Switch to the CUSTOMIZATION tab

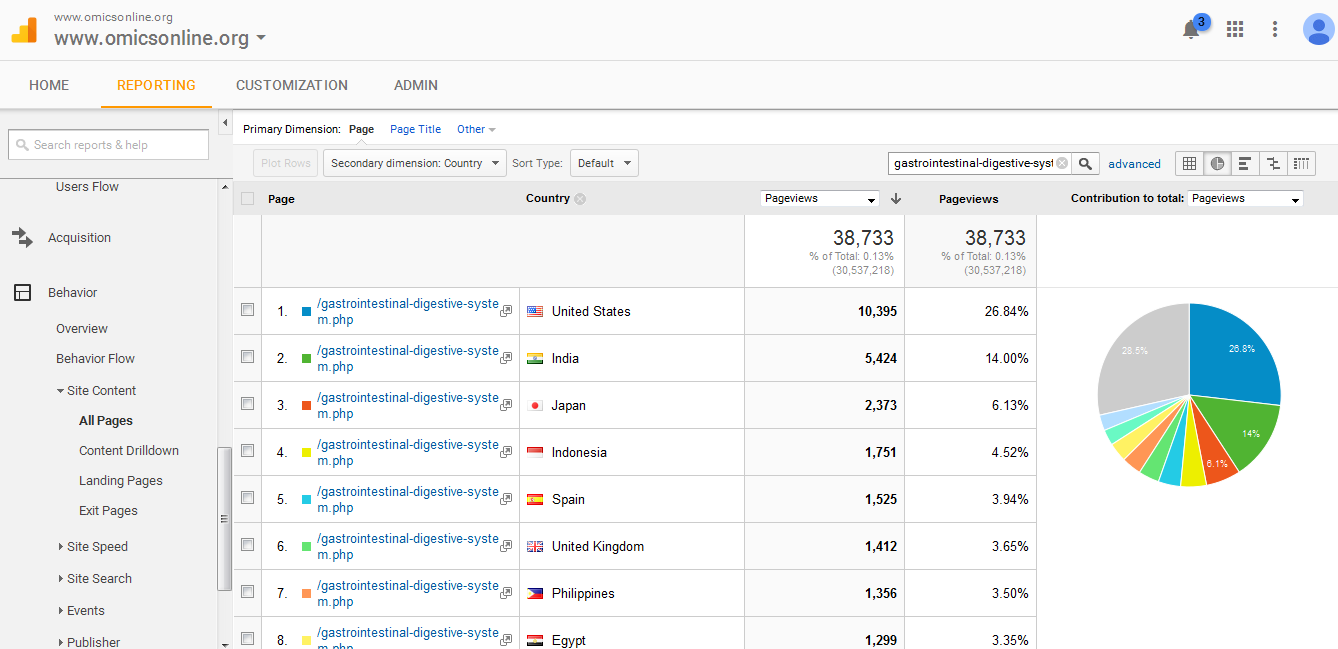292,85
